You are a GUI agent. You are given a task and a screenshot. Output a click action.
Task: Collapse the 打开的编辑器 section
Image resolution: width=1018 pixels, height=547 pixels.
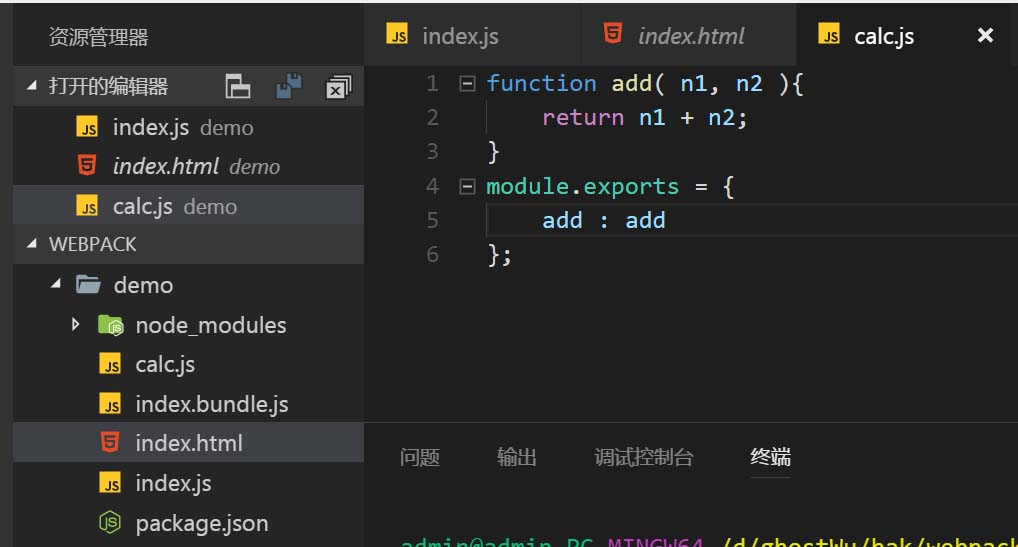[x=31, y=86]
